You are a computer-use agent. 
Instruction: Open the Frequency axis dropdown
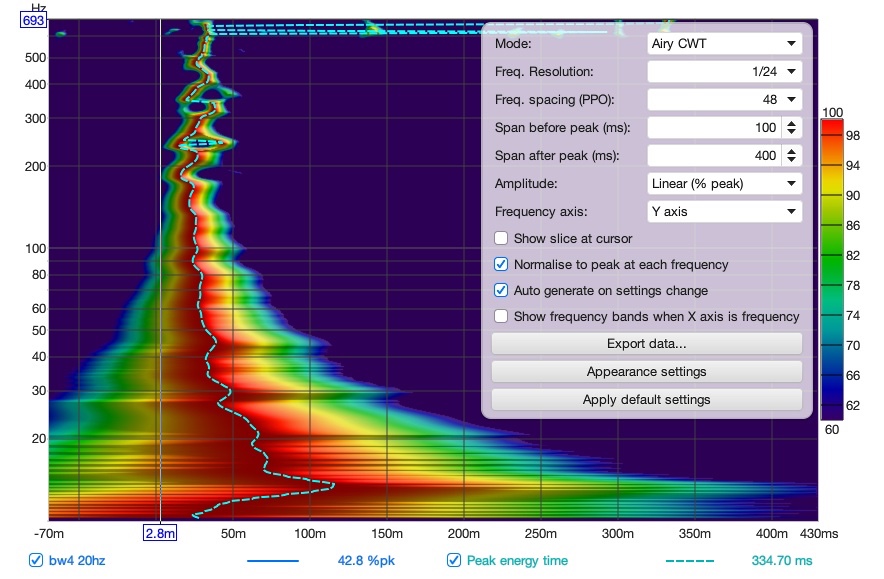click(724, 211)
